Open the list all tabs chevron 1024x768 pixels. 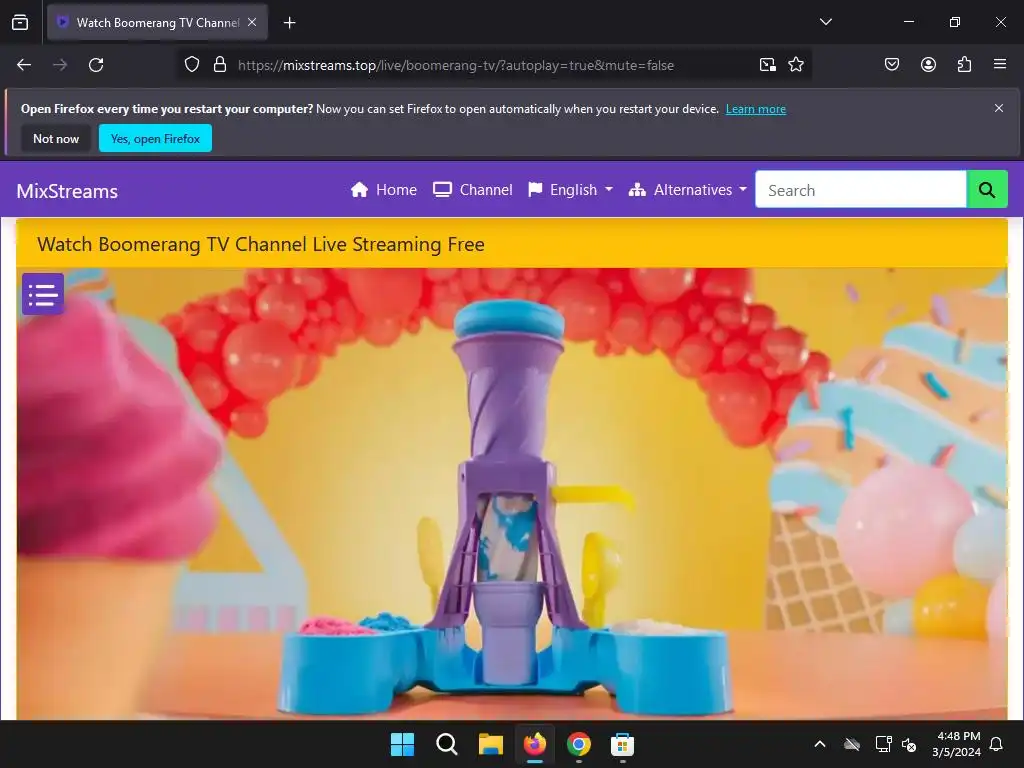825,22
